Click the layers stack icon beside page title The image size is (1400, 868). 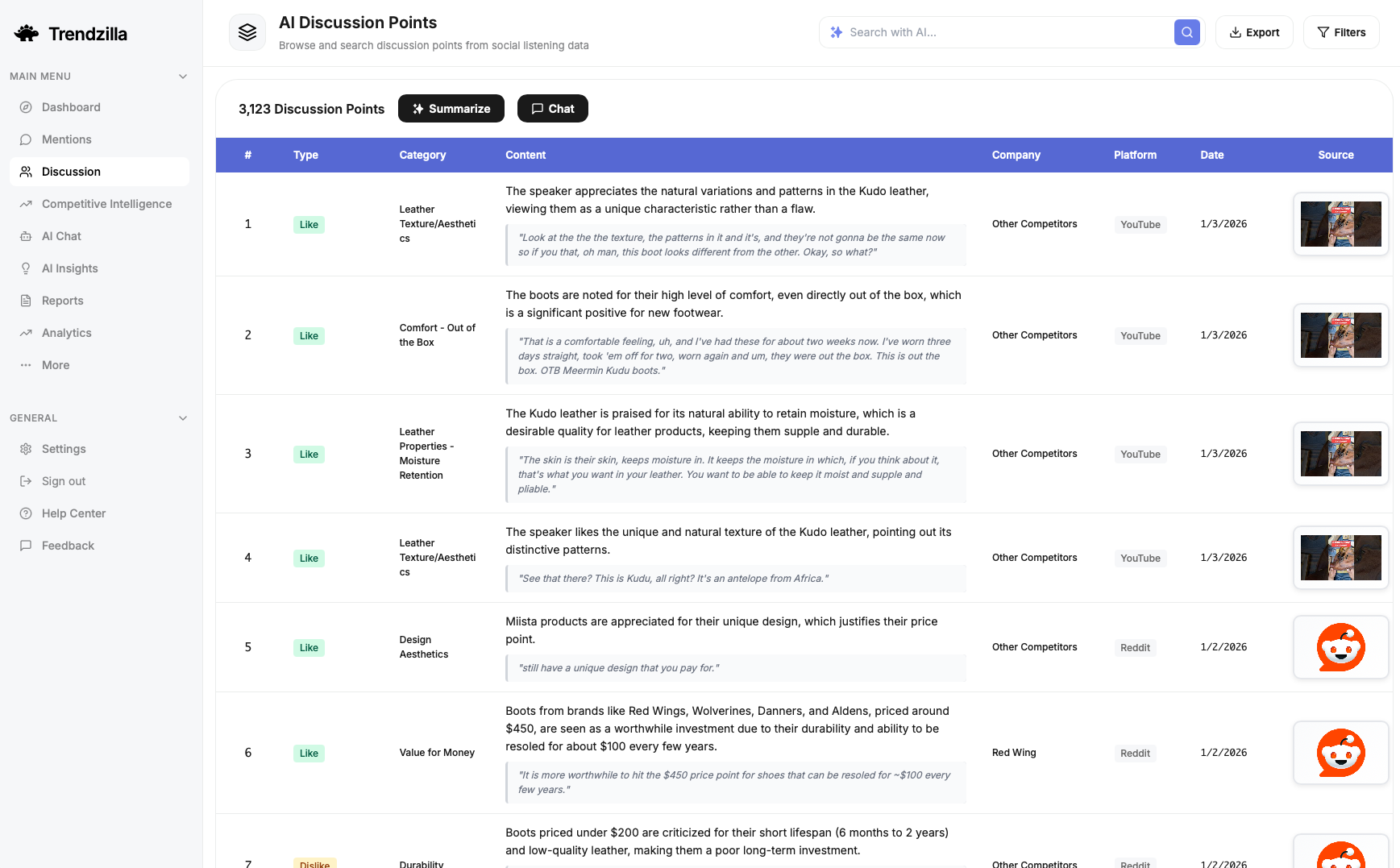coord(247,32)
